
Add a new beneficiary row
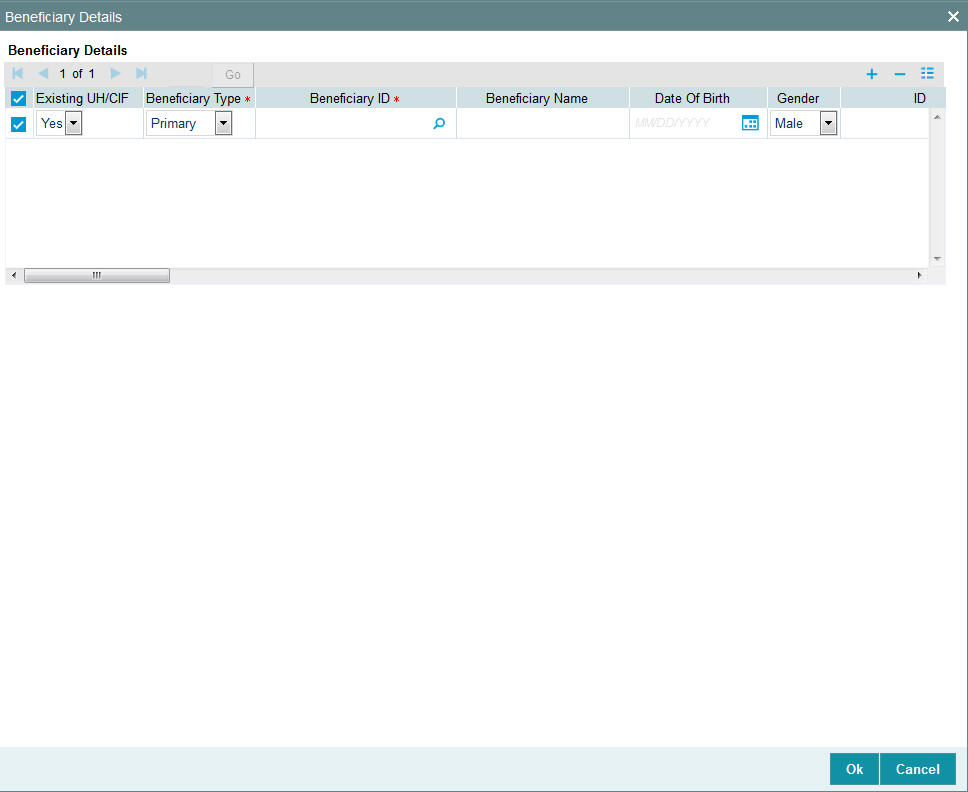click(x=872, y=74)
